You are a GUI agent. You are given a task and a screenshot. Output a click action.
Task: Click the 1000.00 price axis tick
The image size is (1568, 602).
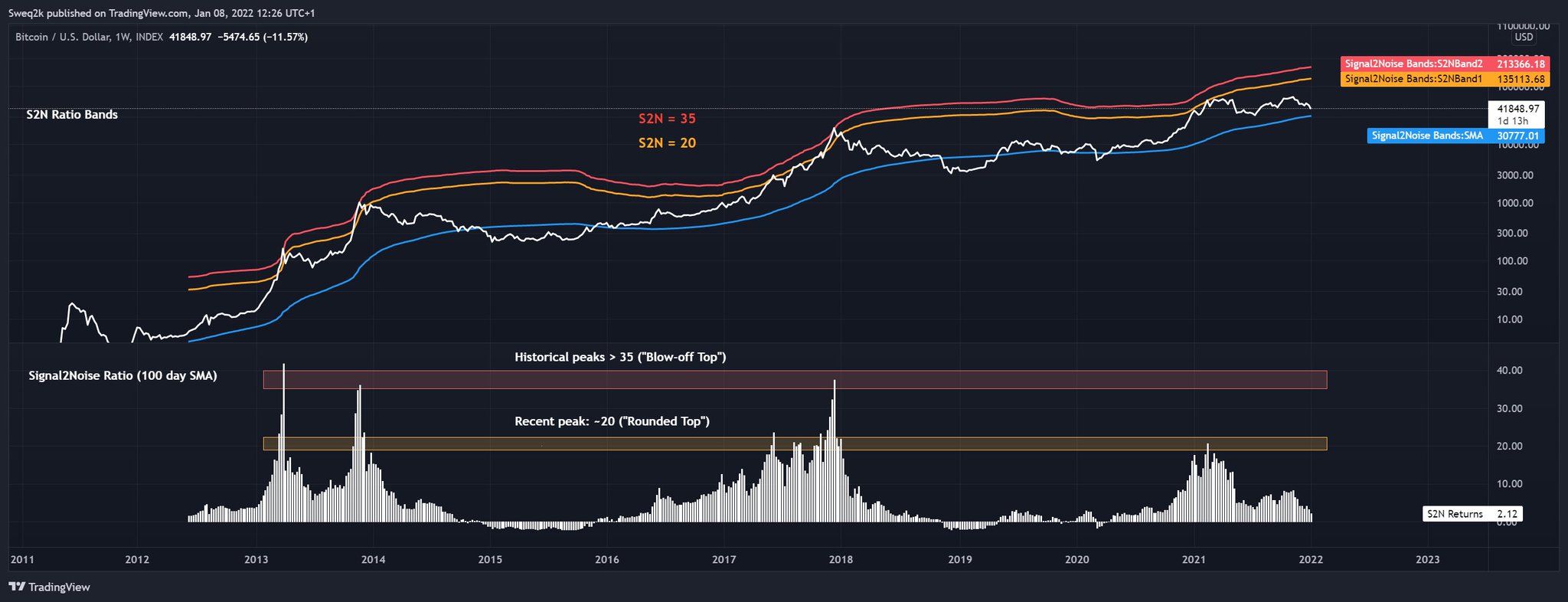click(x=1517, y=203)
